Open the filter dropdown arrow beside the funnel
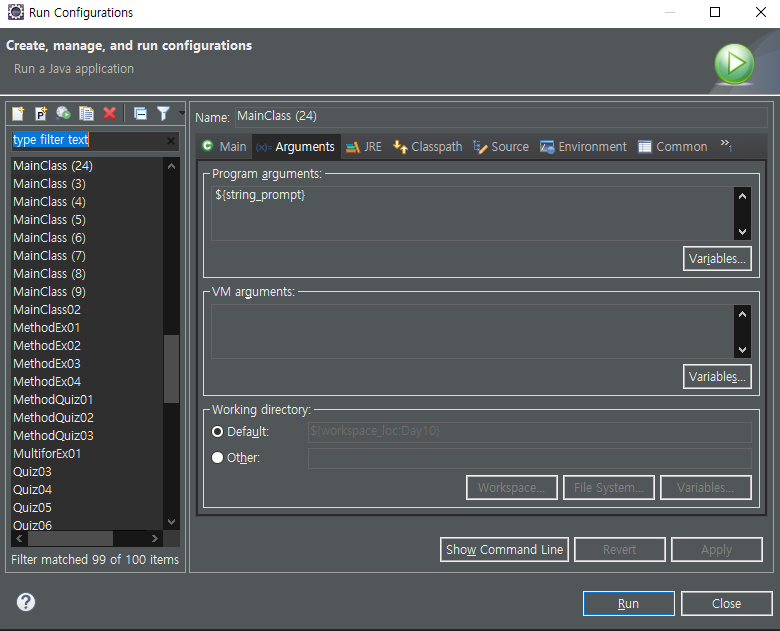This screenshot has width=780, height=631. point(182,113)
